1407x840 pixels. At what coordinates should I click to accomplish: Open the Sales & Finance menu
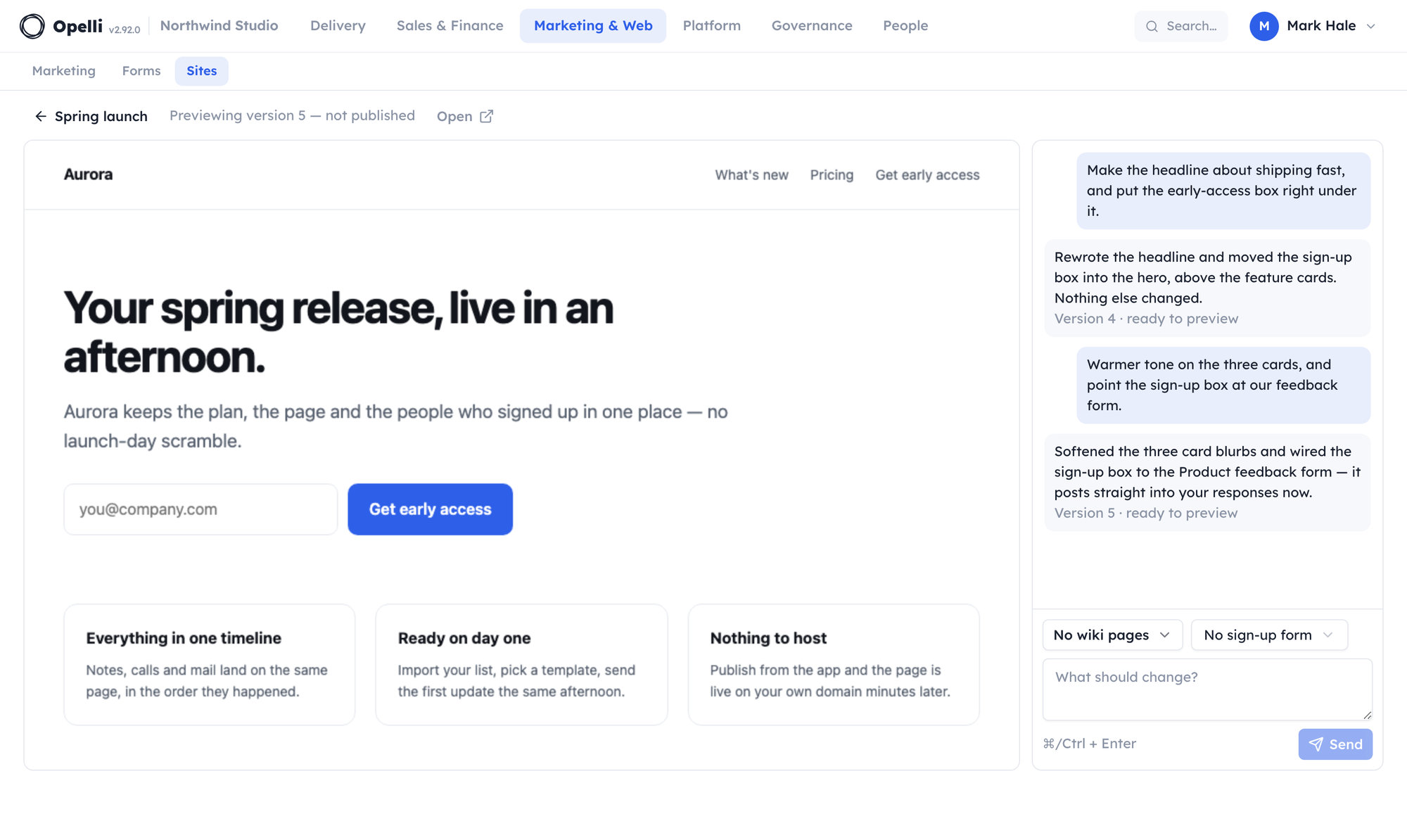point(450,26)
